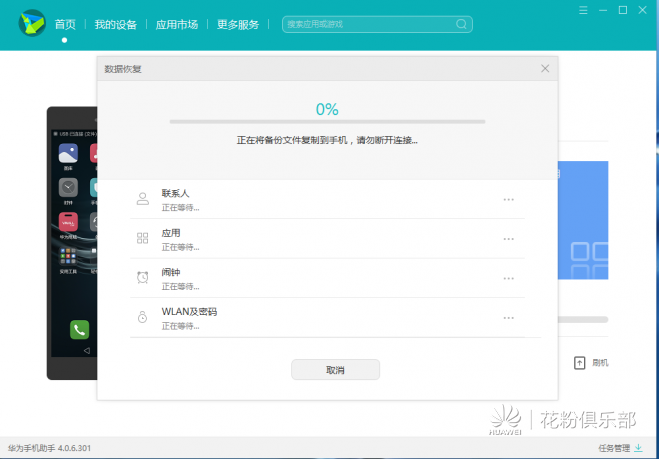
Task: Open the 我的设备 tab
Action: (116, 24)
